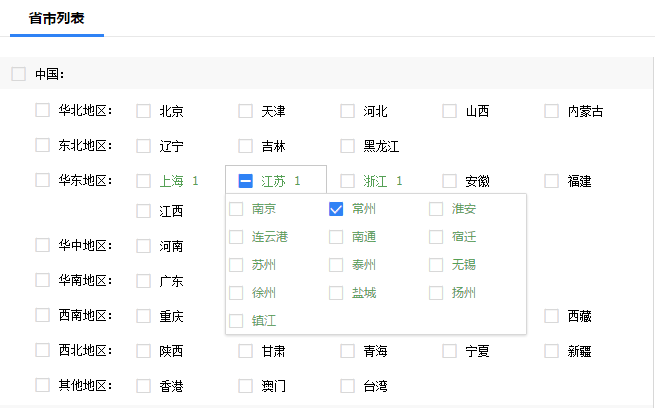This screenshot has width=655, height=408.
Task: Uncheck the 常州 city checkbox
Action: pos(336,209)
